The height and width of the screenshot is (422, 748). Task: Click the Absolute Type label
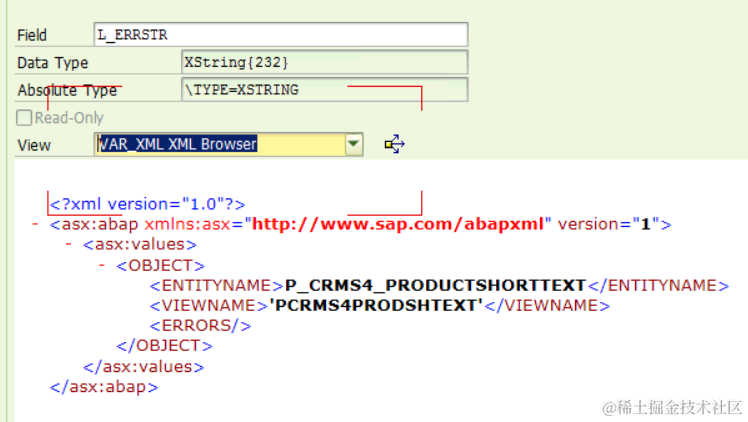pos(67,90)
